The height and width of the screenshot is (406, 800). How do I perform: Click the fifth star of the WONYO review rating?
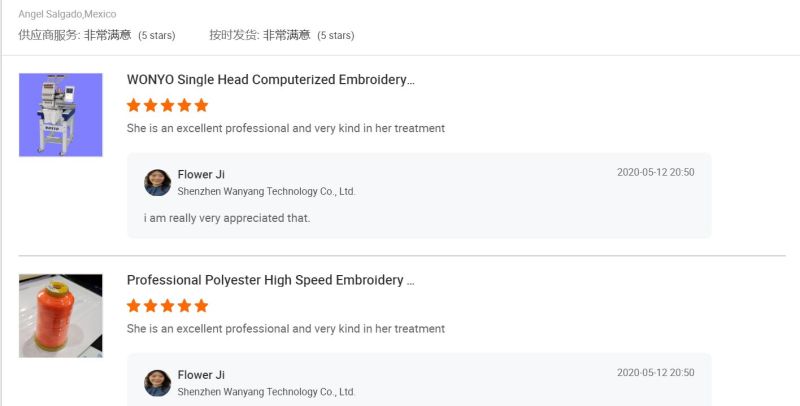pyautogui.click(x=201, y=105)
